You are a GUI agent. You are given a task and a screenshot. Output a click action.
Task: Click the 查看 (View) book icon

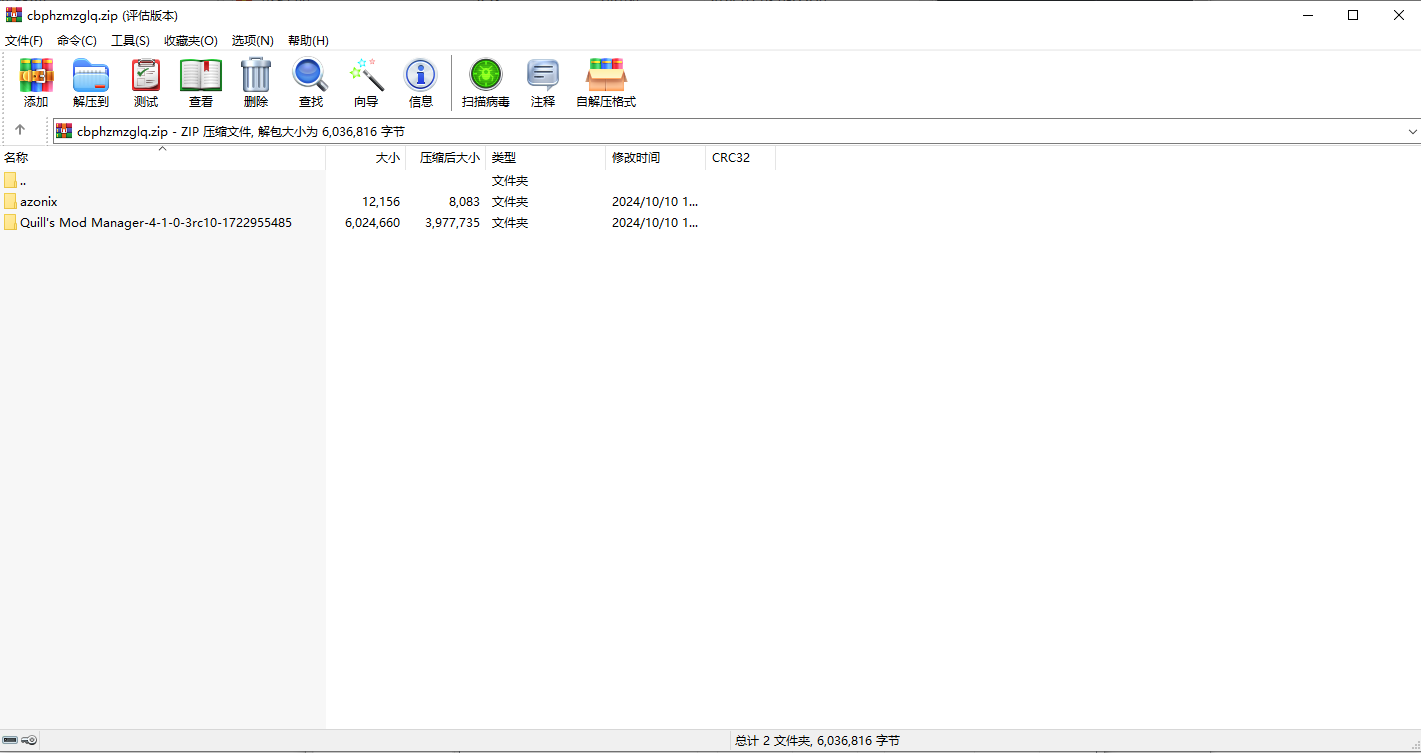coord(201,76)
